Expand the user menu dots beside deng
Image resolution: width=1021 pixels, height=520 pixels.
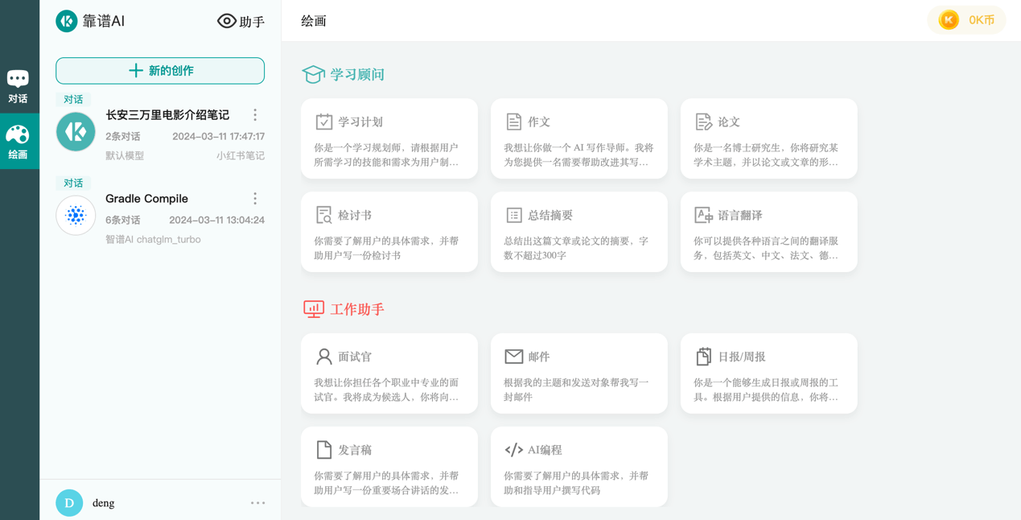[258, 503]
